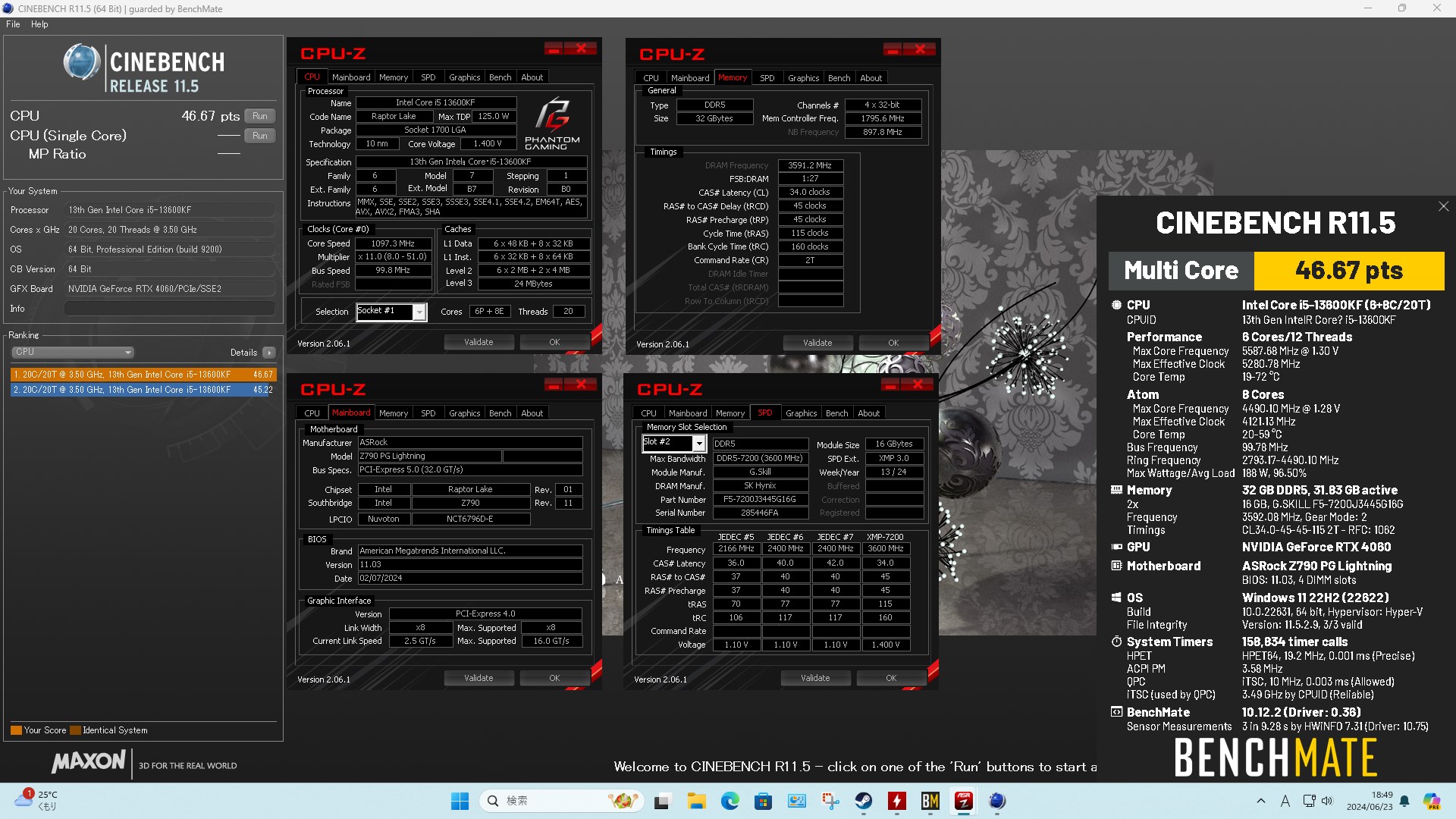The height and width of the screenshot is (819, 1456).
Task: Click the BIOS Date value 02/07/2024
Action: (470, 578)
